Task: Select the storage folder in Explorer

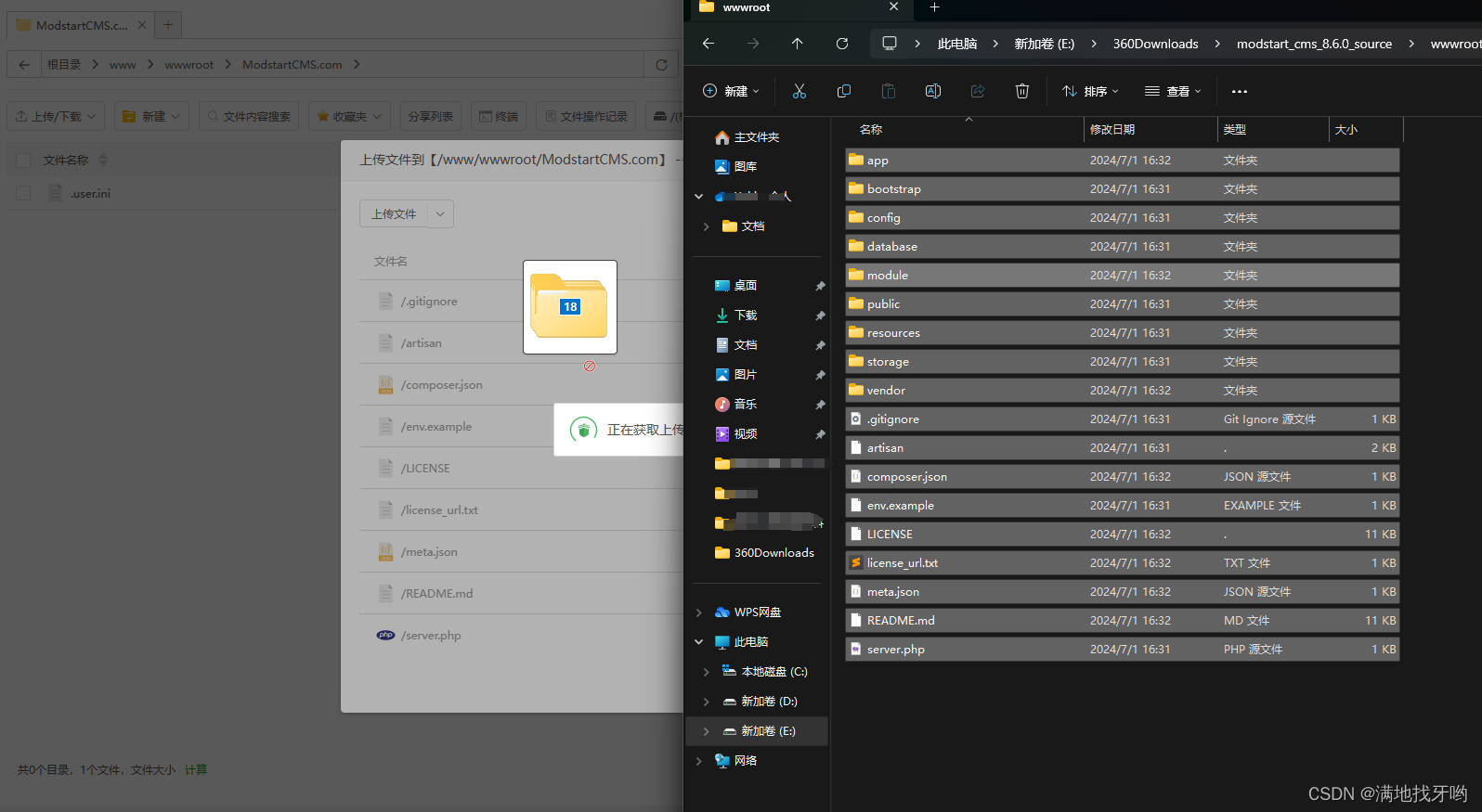Action: (1122, 362)
